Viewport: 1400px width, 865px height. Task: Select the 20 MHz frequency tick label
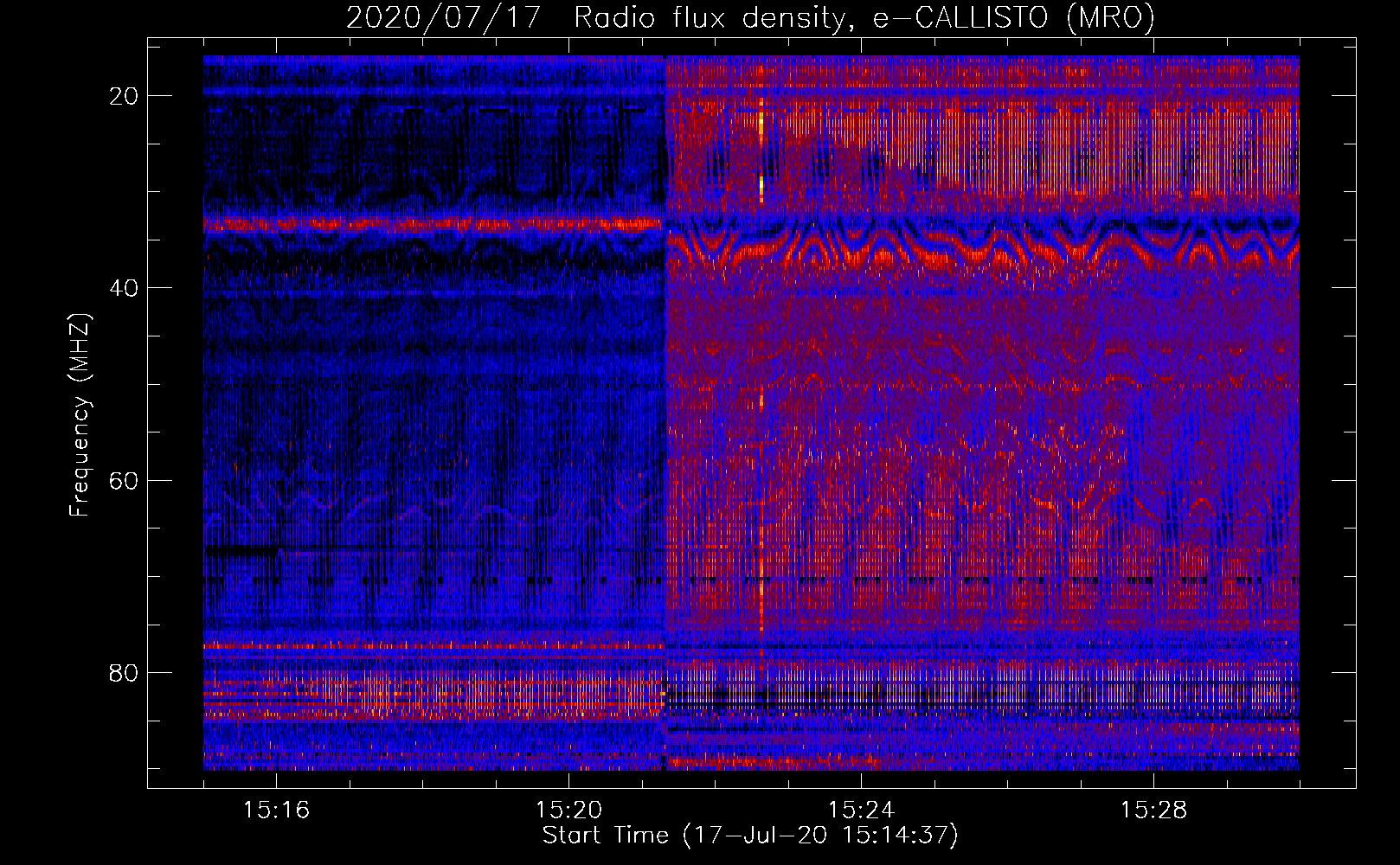click(x=125, y=96)
